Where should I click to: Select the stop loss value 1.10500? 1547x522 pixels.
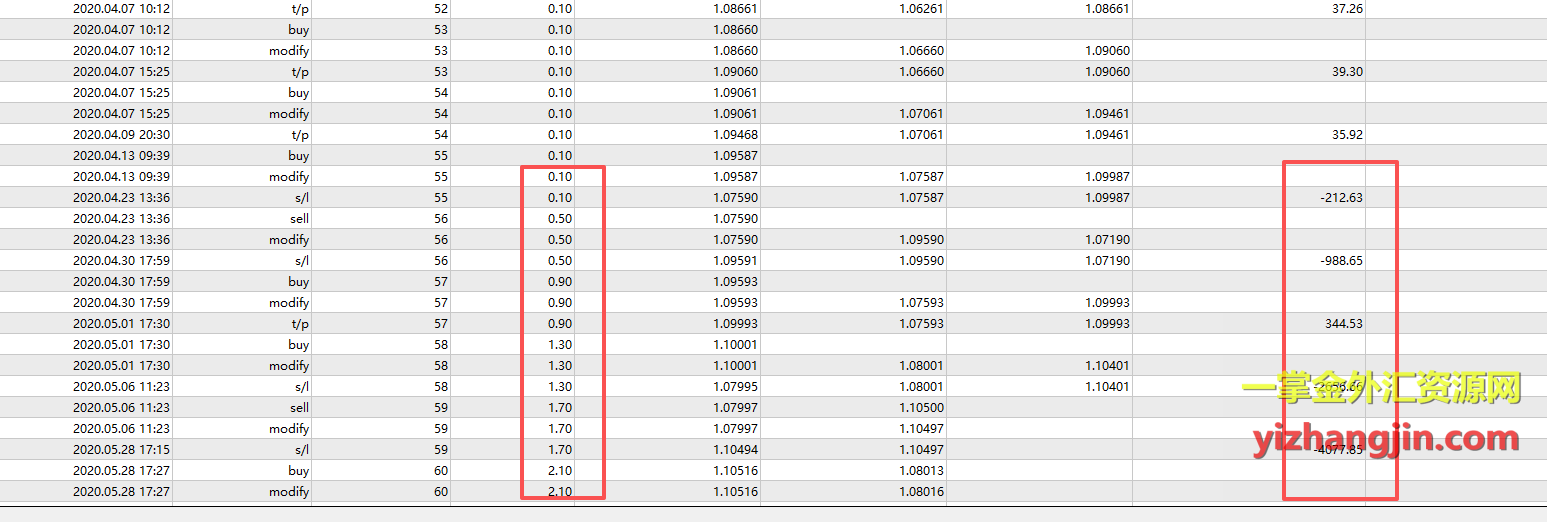pos(921,408)
